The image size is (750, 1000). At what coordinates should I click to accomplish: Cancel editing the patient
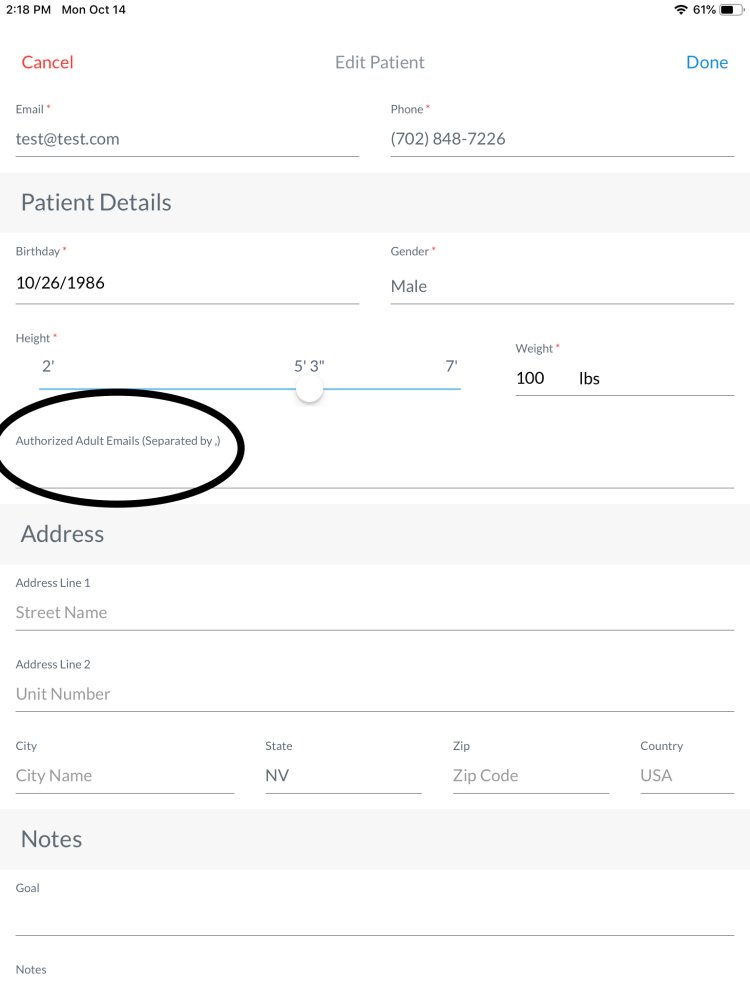[47, 62]
